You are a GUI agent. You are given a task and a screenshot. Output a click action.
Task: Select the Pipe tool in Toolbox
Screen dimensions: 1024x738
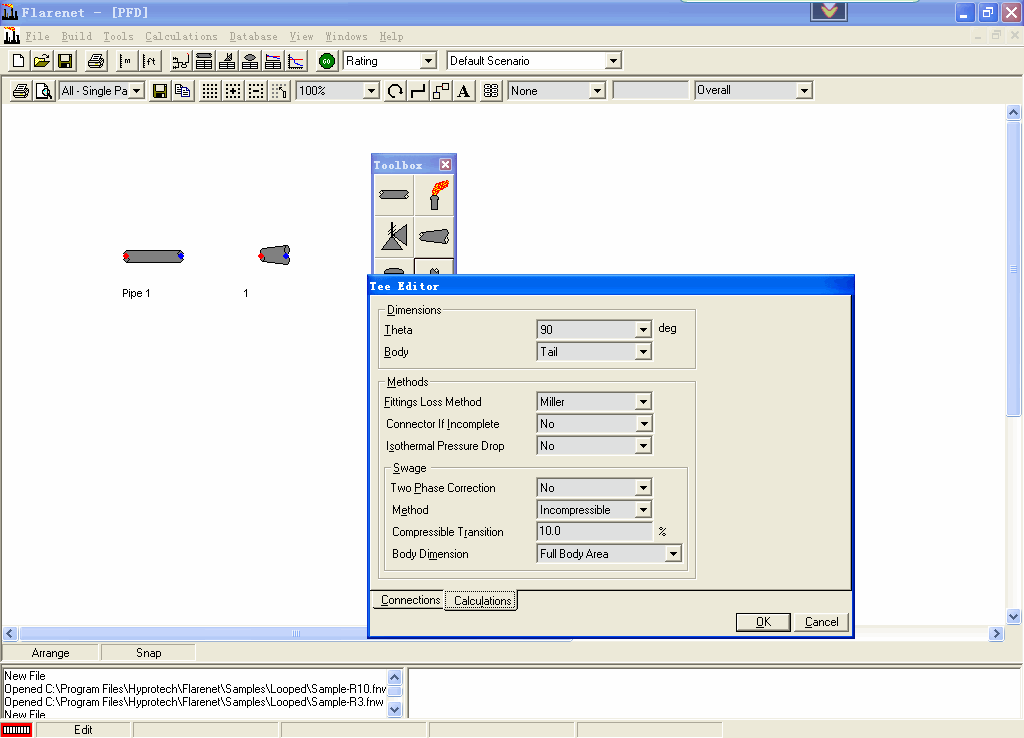click(x=394, y=195)
